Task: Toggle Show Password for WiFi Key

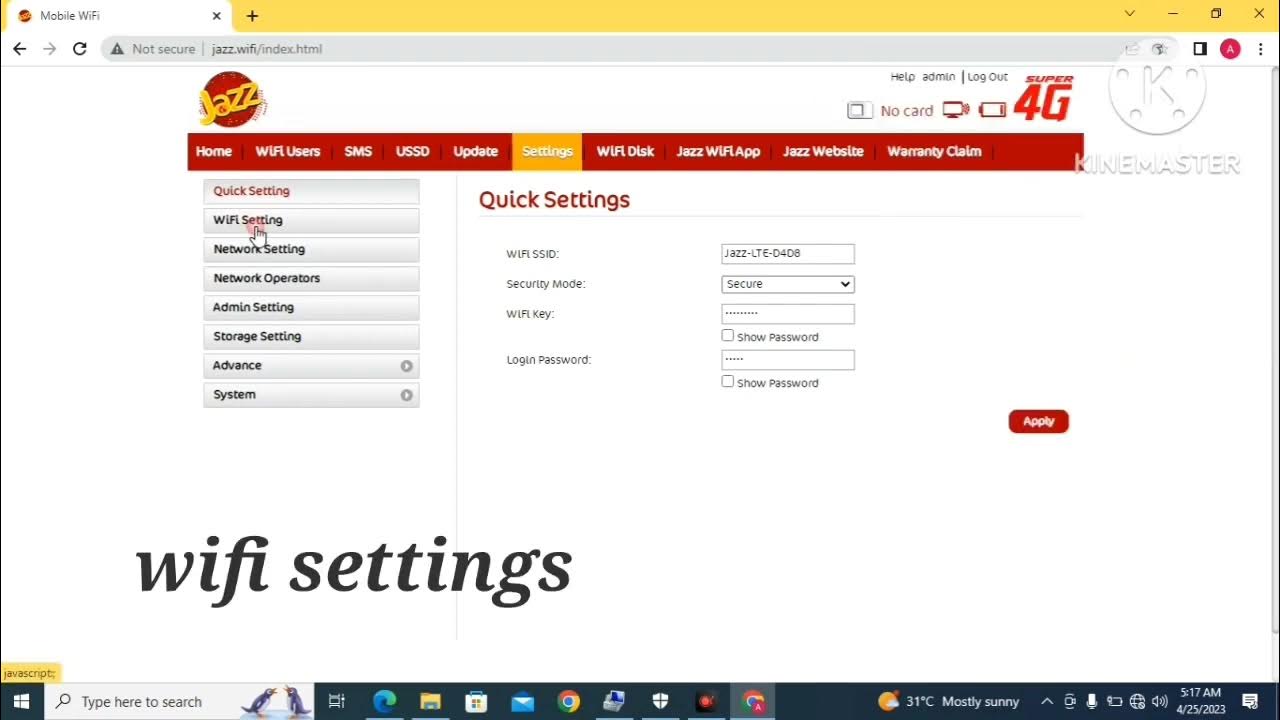Action: (x=728, y=336)
